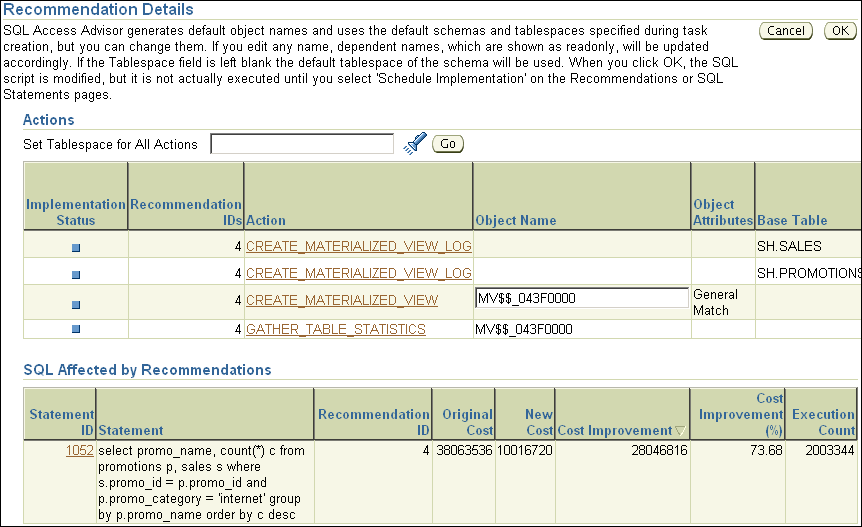
Task: Click status icon in SH.PROMOTIONS row
Action: [x=76, y=273]
